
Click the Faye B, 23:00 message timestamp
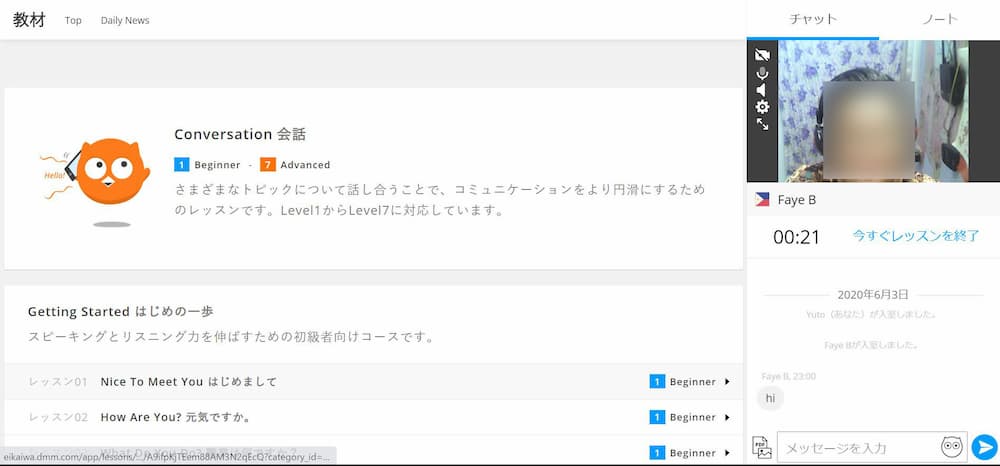click(788, 377)
